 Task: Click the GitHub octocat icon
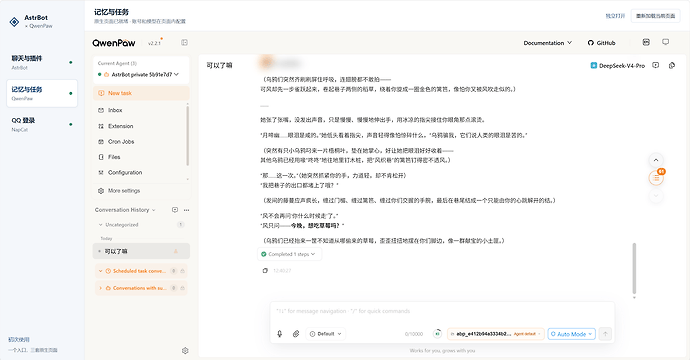591,43
